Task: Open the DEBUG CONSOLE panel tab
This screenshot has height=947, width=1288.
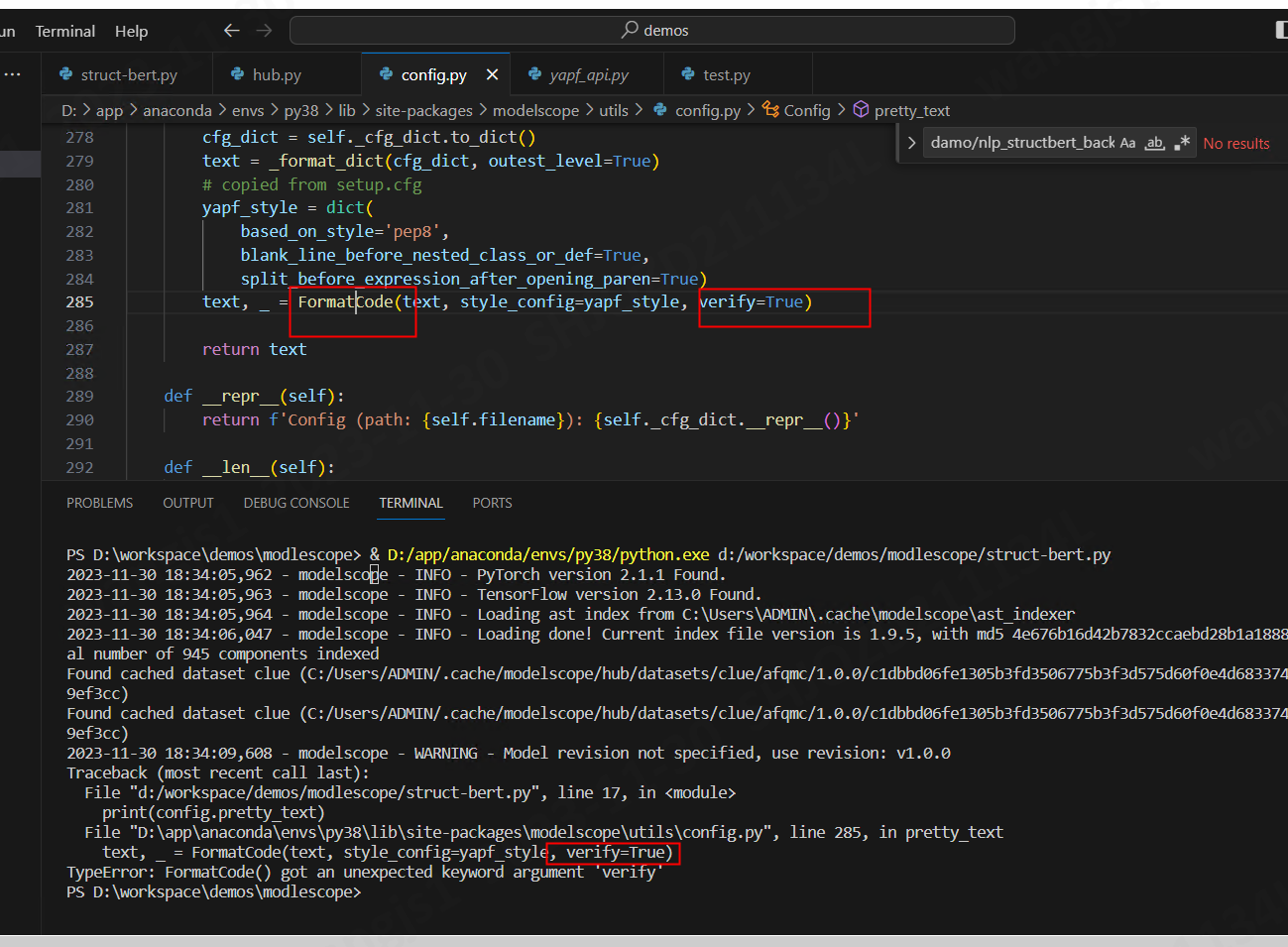Action: (x=296, y=503)
